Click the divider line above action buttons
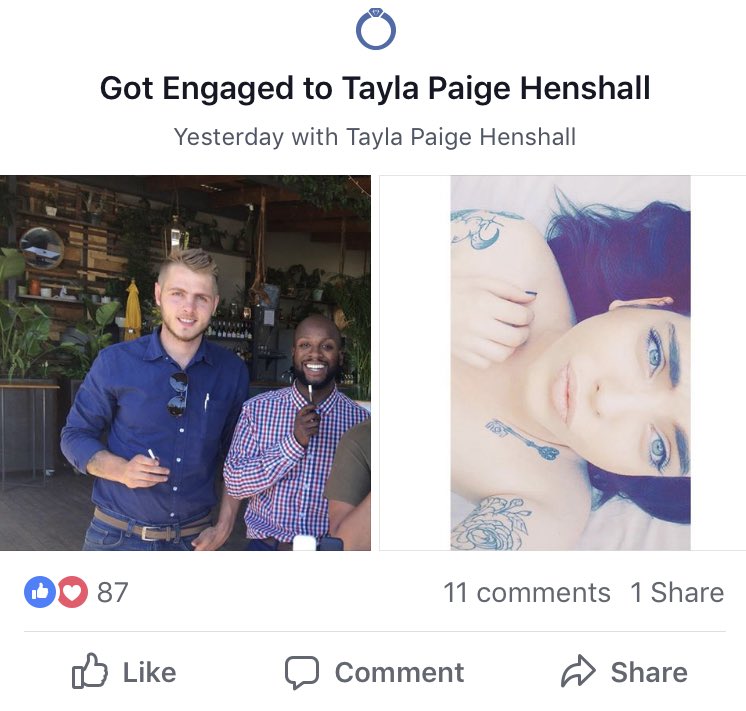746x711 pixels. (x=375, y=632)
